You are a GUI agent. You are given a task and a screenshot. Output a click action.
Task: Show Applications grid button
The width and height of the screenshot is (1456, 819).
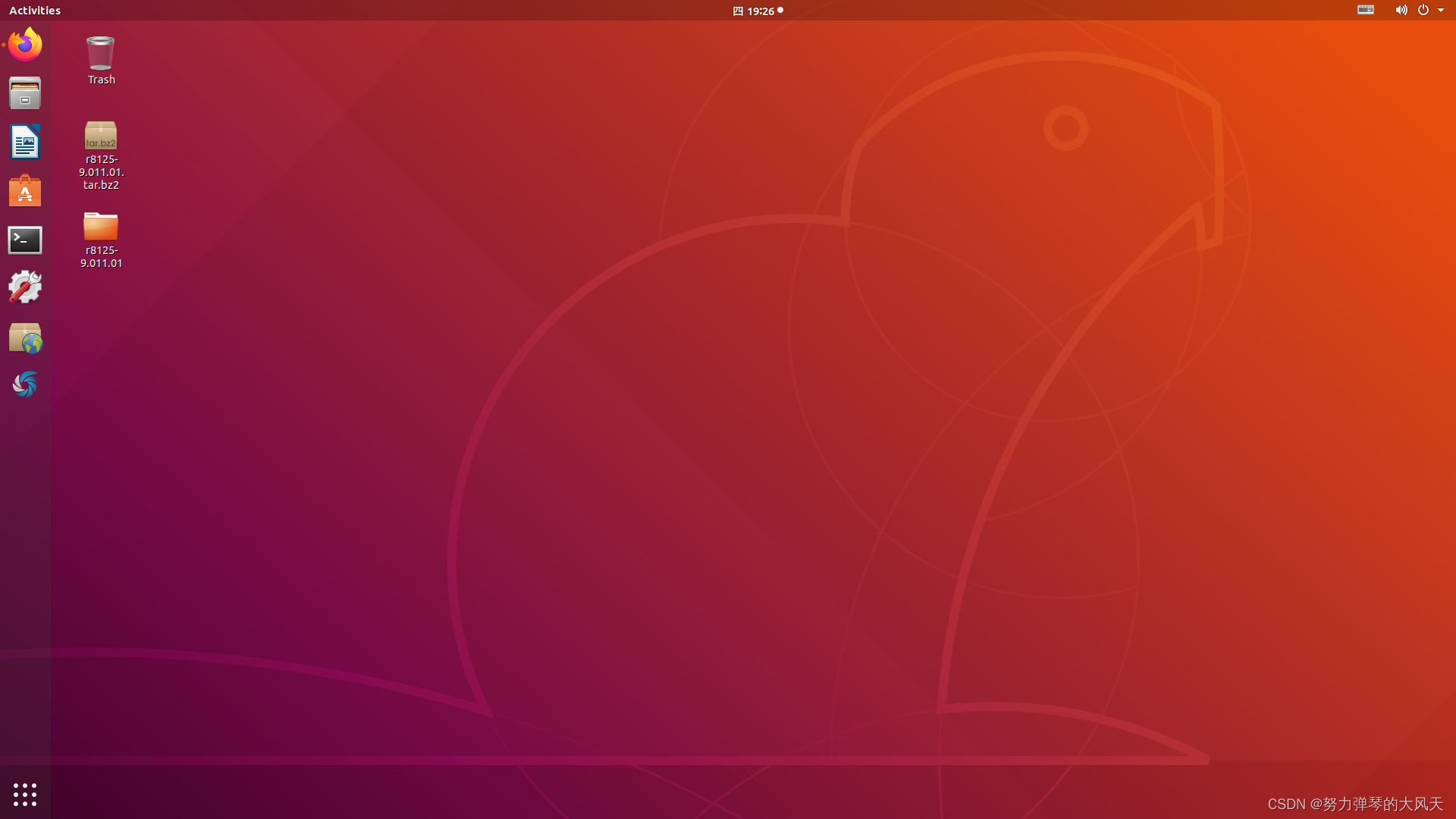point(25,794)
